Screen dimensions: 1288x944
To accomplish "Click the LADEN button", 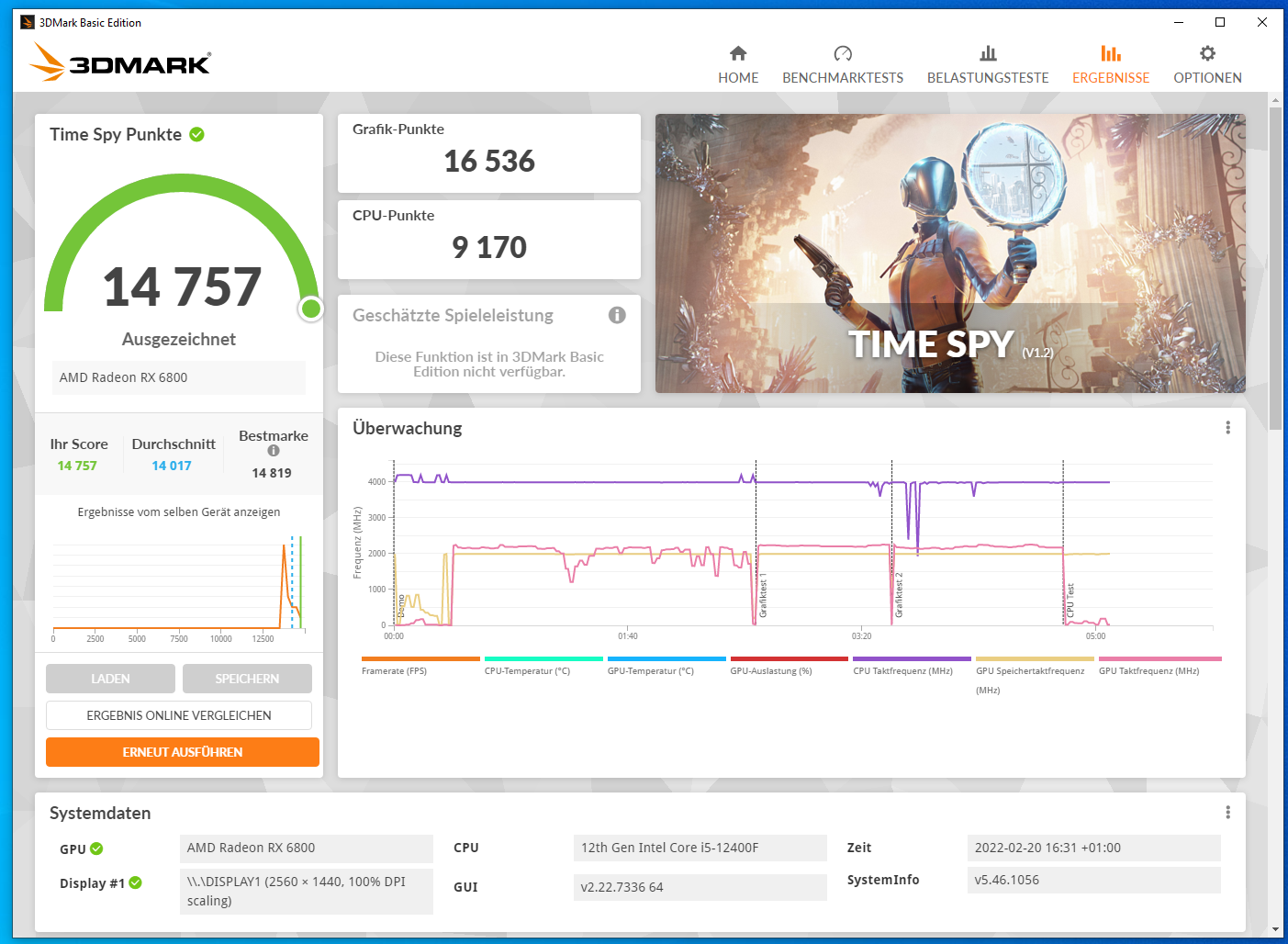I will (x=110, y=679).
